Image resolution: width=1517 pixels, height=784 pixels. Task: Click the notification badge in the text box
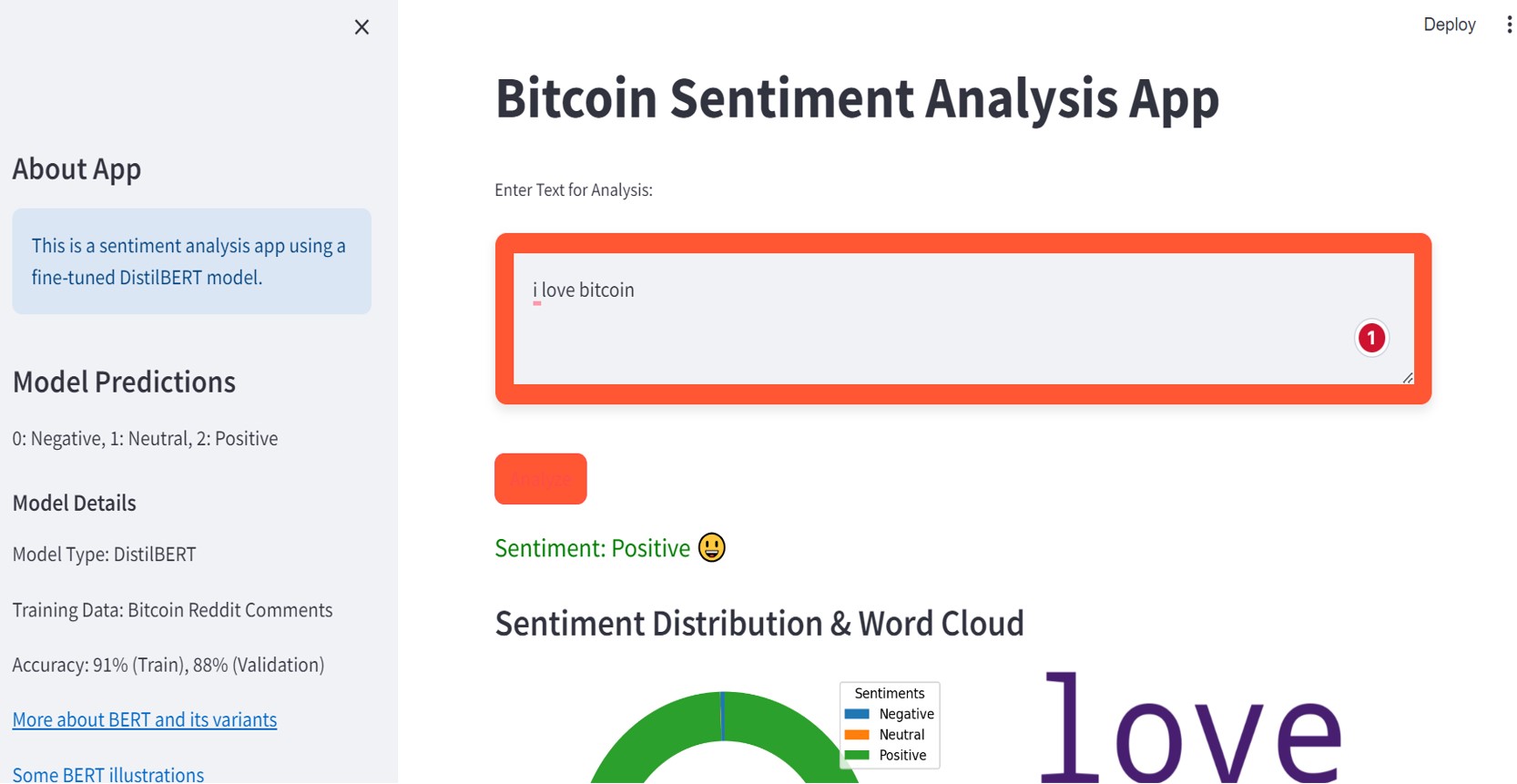(1370, 337)
